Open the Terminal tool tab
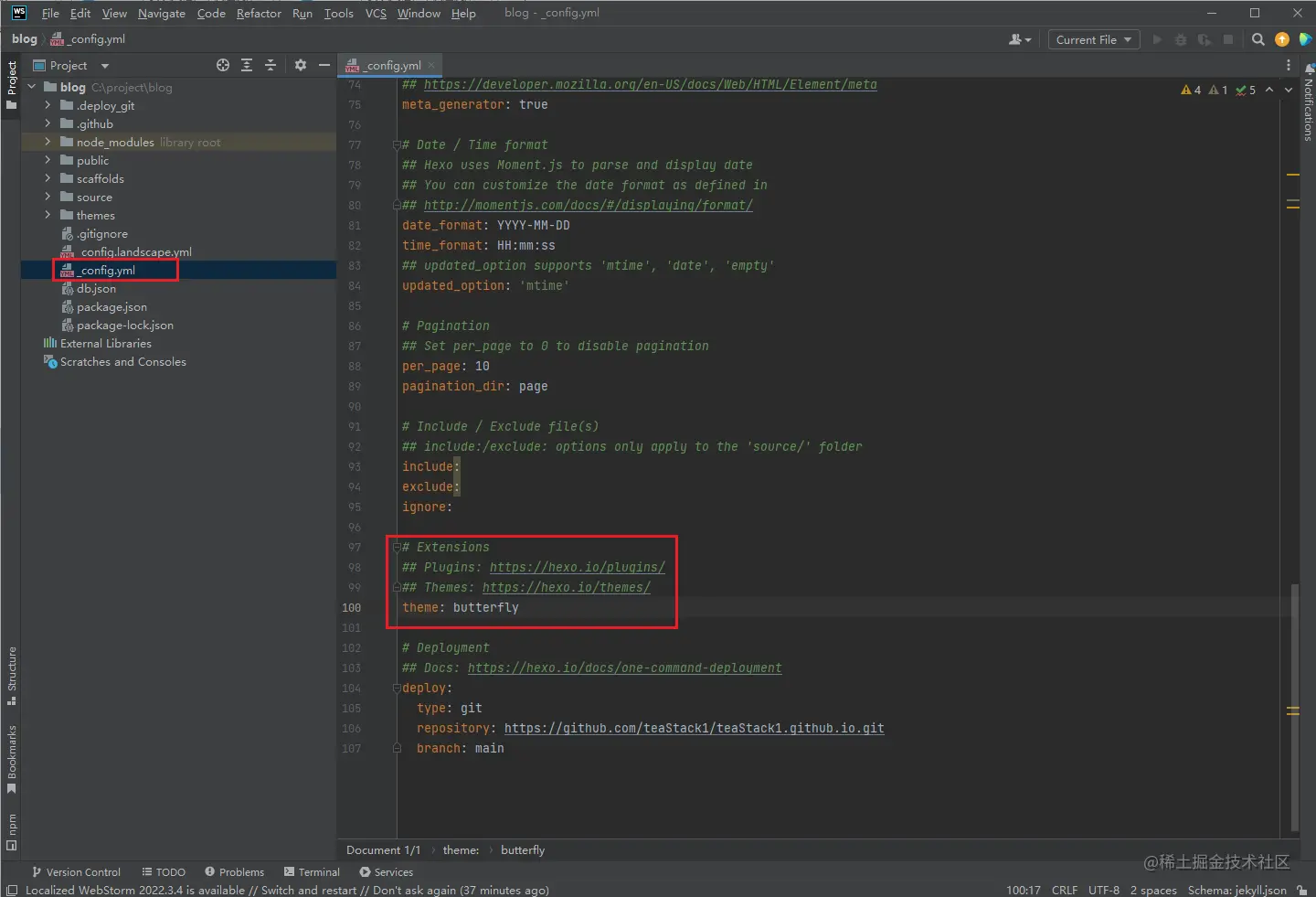 (x=312, y=872)
